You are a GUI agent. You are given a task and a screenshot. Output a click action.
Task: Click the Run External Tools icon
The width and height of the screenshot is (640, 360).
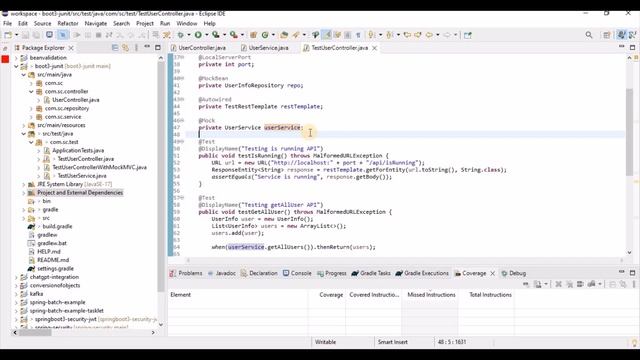pos(233,35)
